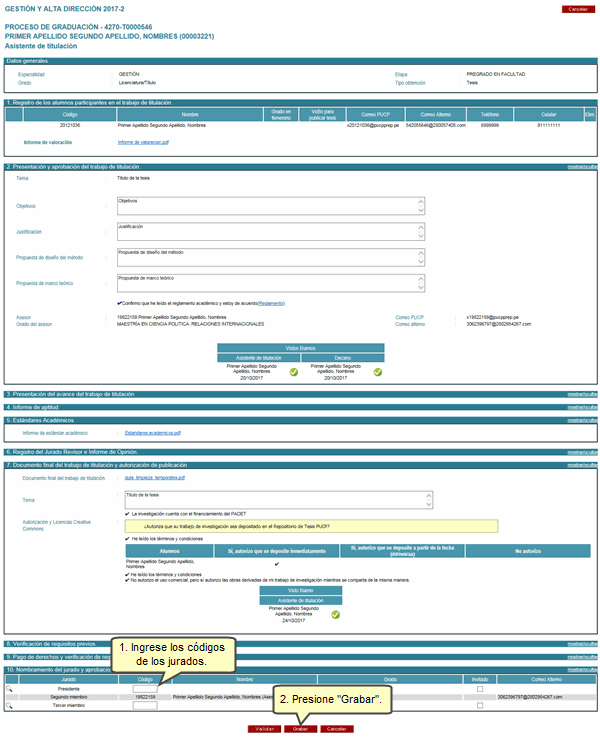The height and width of the screenshot is (740, 600).
Task: Click down arrow in section 7 Tema box
Action: pyautogui.click(x=429, y=504)
